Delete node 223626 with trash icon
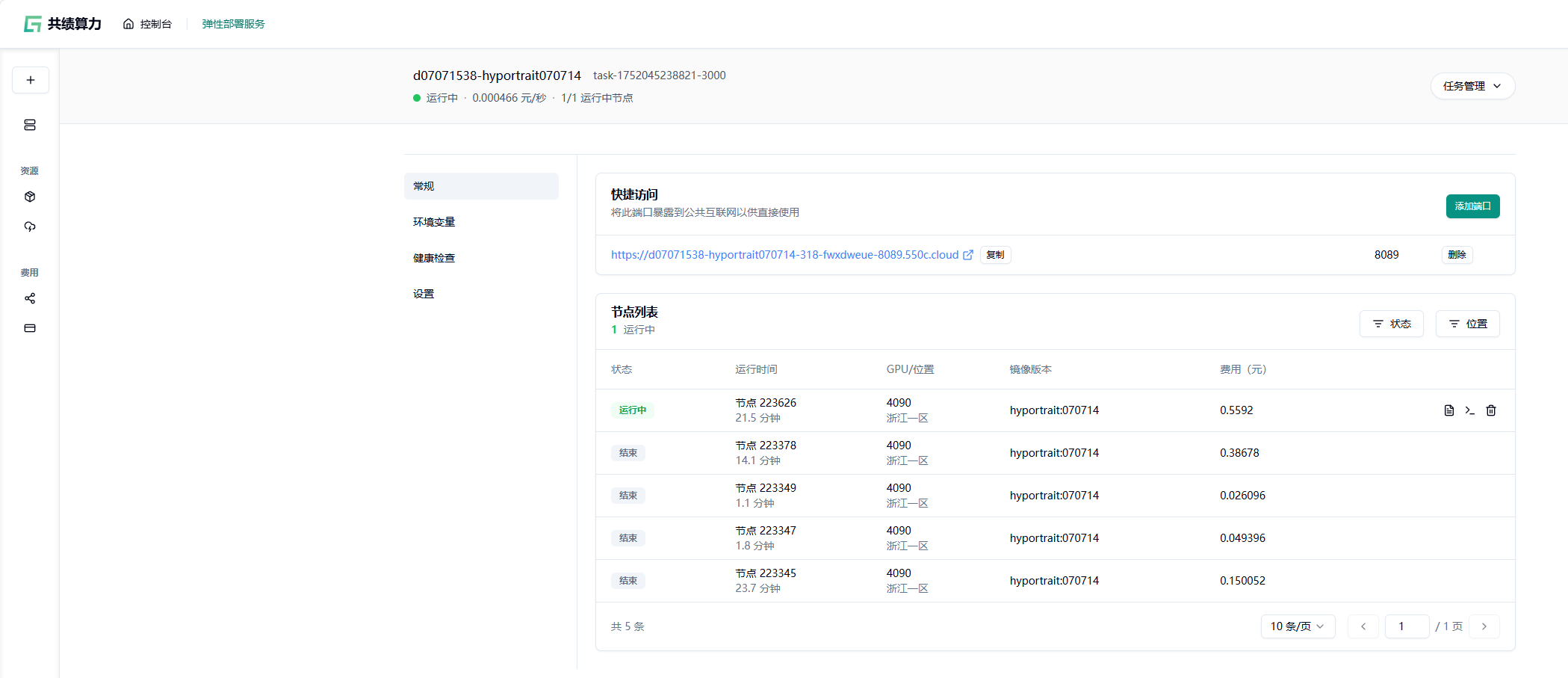The width and height of the screenshot is (1568, 678). pyautogui.click(x=1490, y=410)
